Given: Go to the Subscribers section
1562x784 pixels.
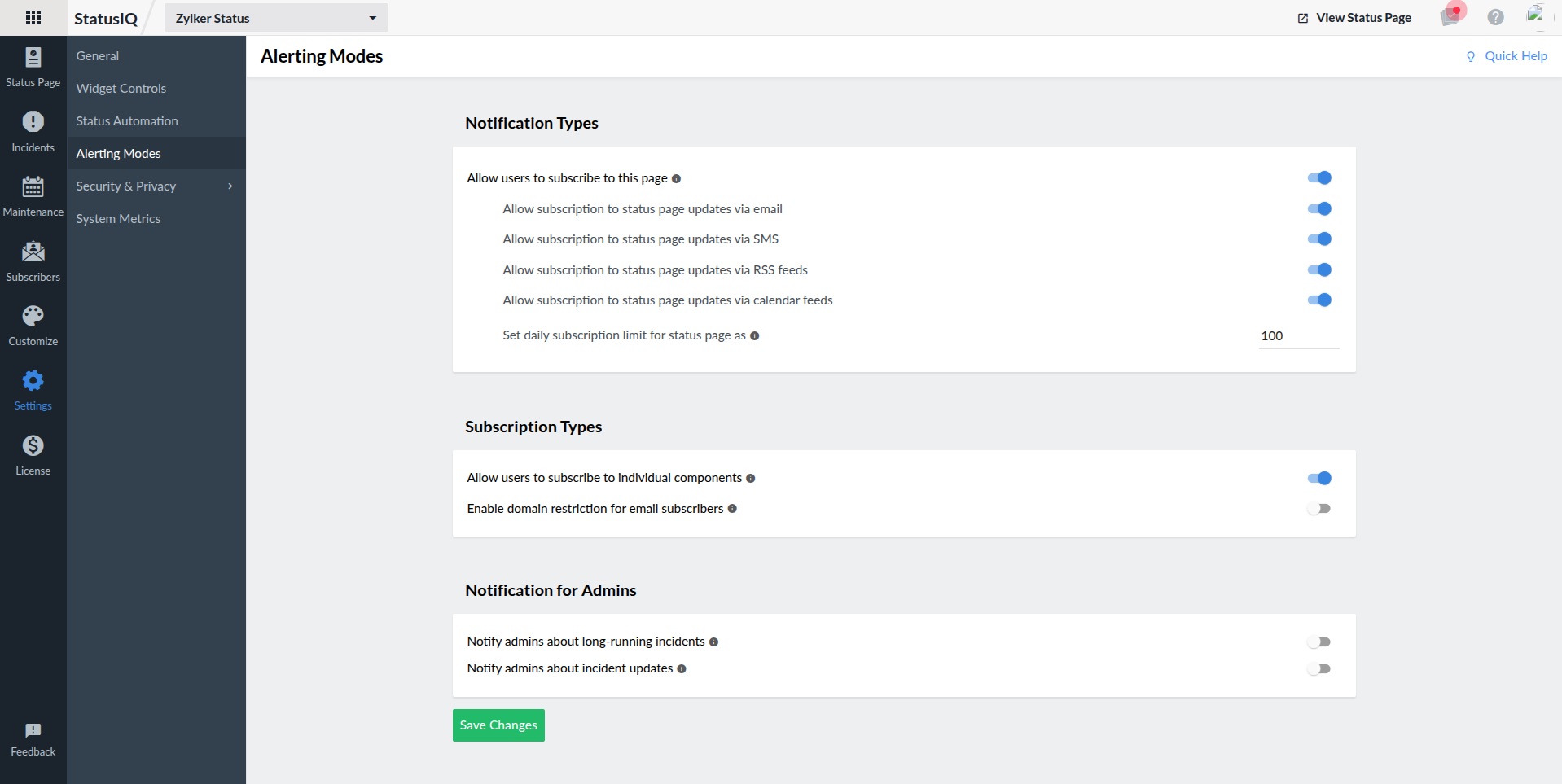Looking at the screenshot, I should (33, 261).
